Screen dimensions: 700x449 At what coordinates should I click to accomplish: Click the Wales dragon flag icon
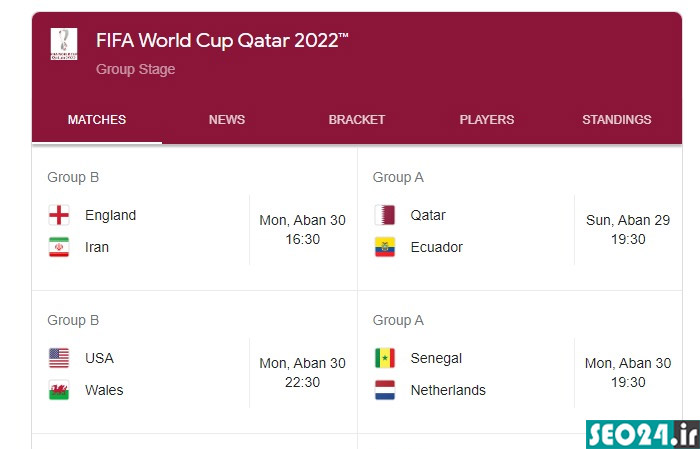(x=59, y=390)
